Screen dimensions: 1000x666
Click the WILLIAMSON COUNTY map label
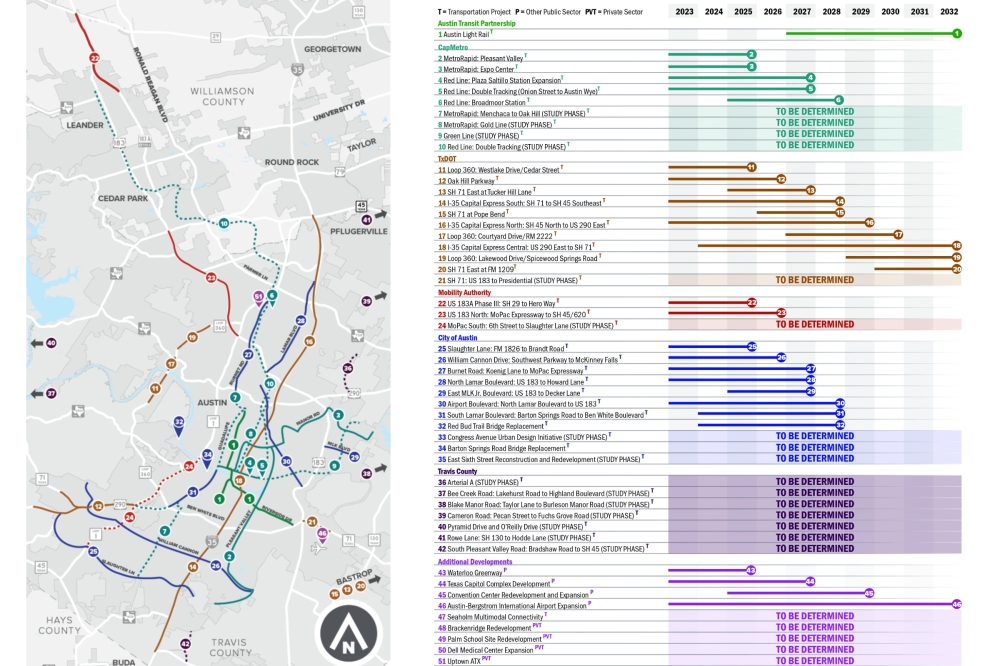coord(223,96)
